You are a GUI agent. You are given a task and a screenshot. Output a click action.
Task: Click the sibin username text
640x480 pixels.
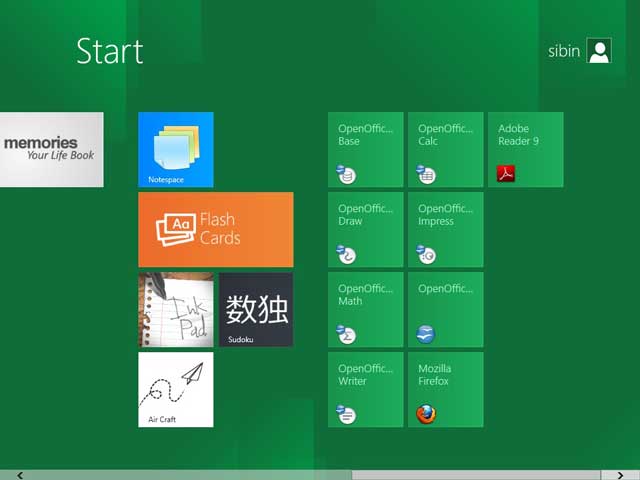tap(564, 51)
